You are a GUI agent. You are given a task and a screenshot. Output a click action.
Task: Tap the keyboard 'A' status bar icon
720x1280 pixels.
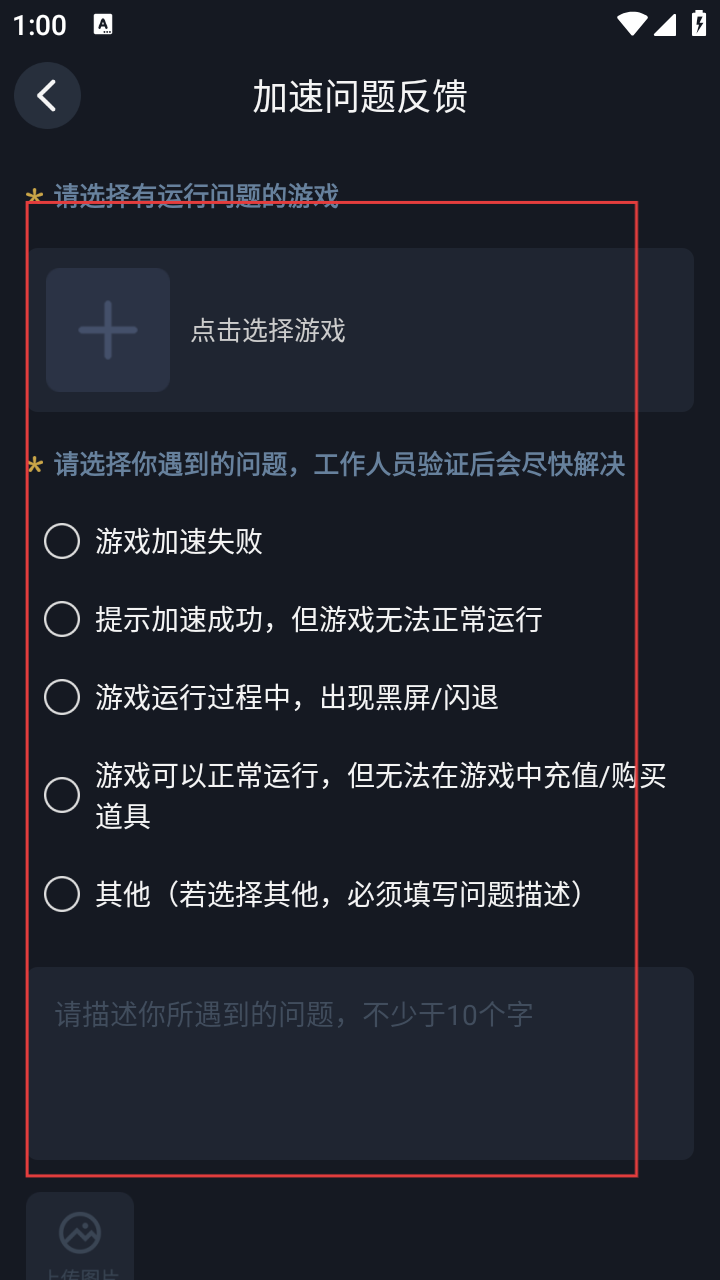tap(103, 25)
